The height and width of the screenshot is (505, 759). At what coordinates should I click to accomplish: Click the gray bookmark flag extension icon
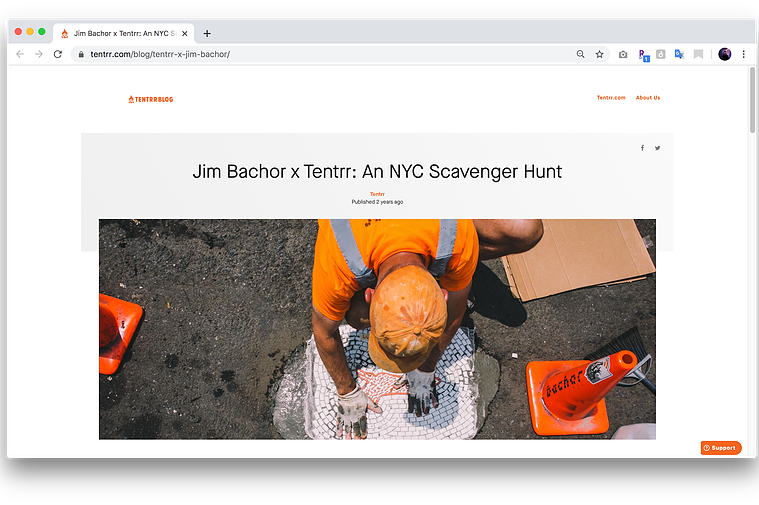[x=698, y=54]
